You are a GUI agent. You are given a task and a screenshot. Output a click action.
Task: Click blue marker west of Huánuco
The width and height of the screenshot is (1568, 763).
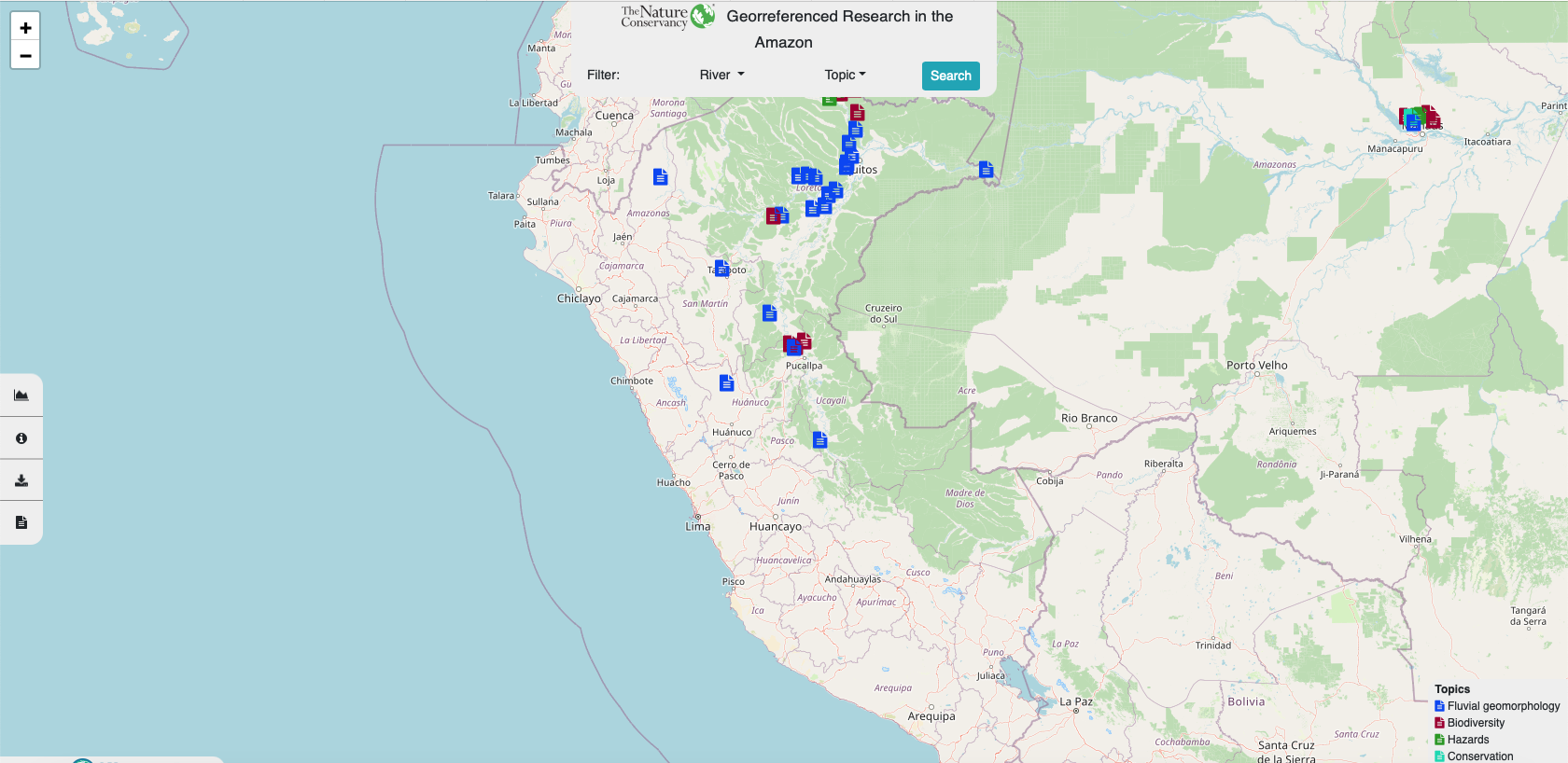click(726, 383)
